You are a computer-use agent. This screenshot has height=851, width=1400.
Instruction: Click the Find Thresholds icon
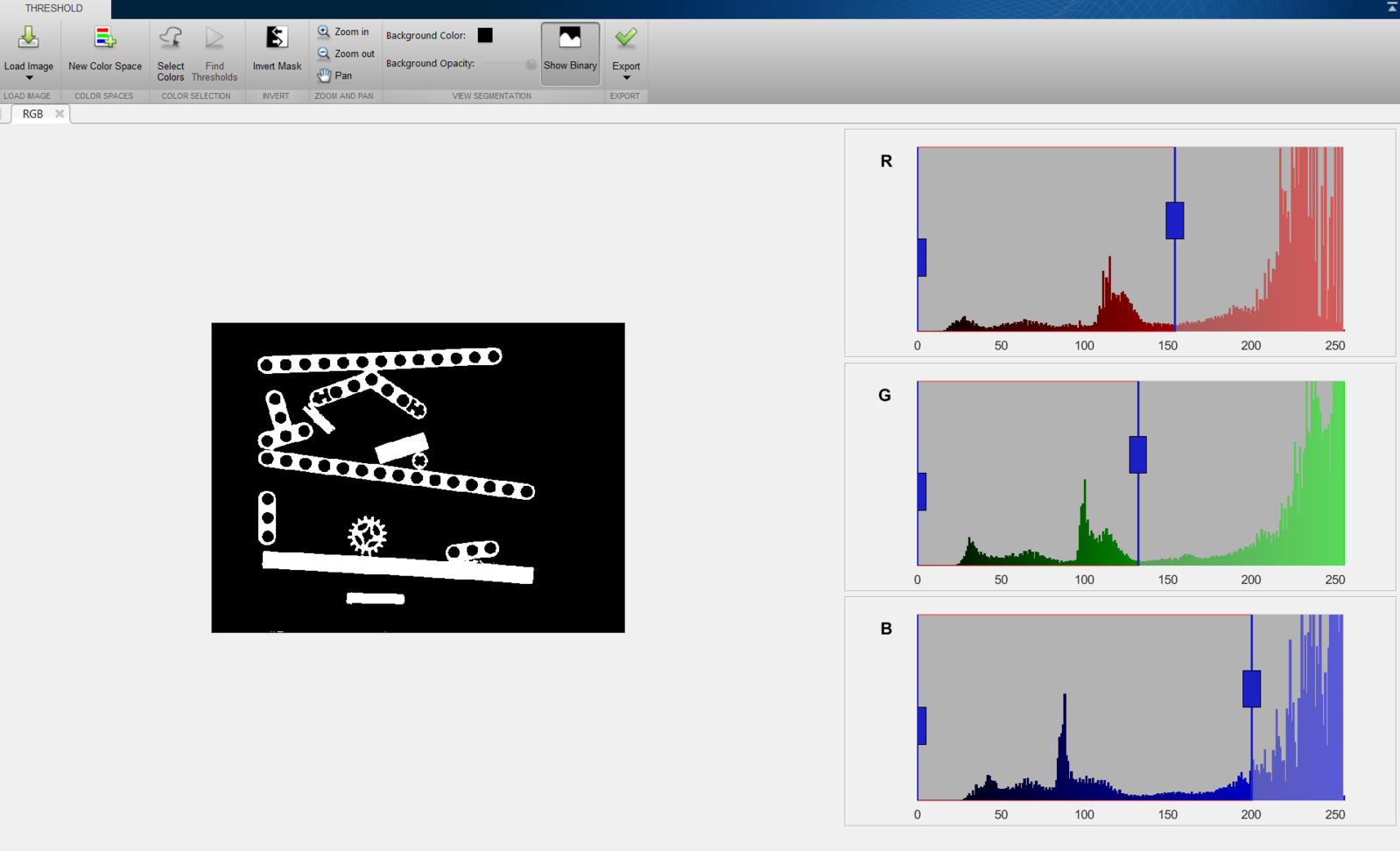coord(215,39)
